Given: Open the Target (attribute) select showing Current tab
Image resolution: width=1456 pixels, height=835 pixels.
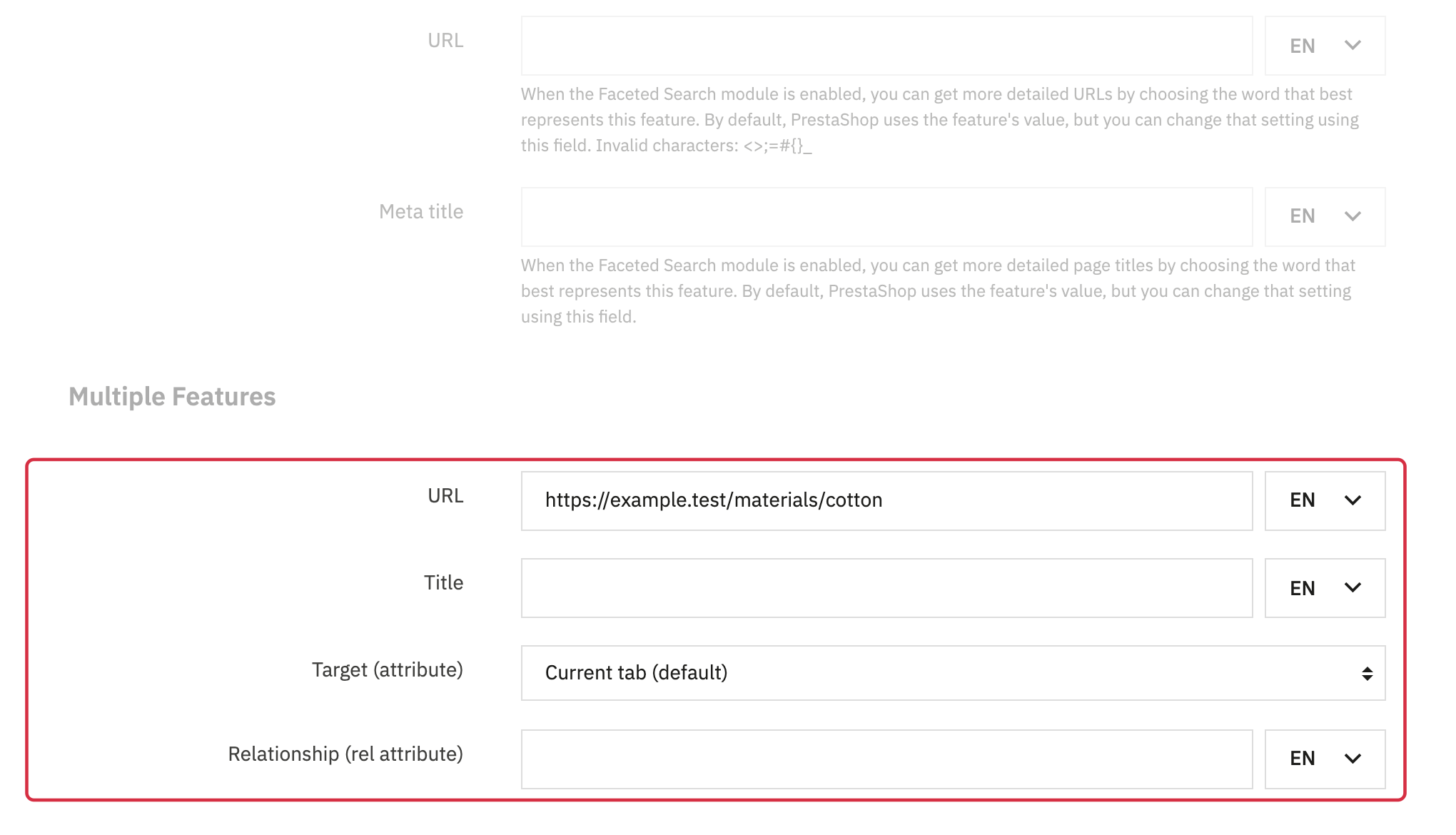Looking at the screenshot, I should click(953, 673).
